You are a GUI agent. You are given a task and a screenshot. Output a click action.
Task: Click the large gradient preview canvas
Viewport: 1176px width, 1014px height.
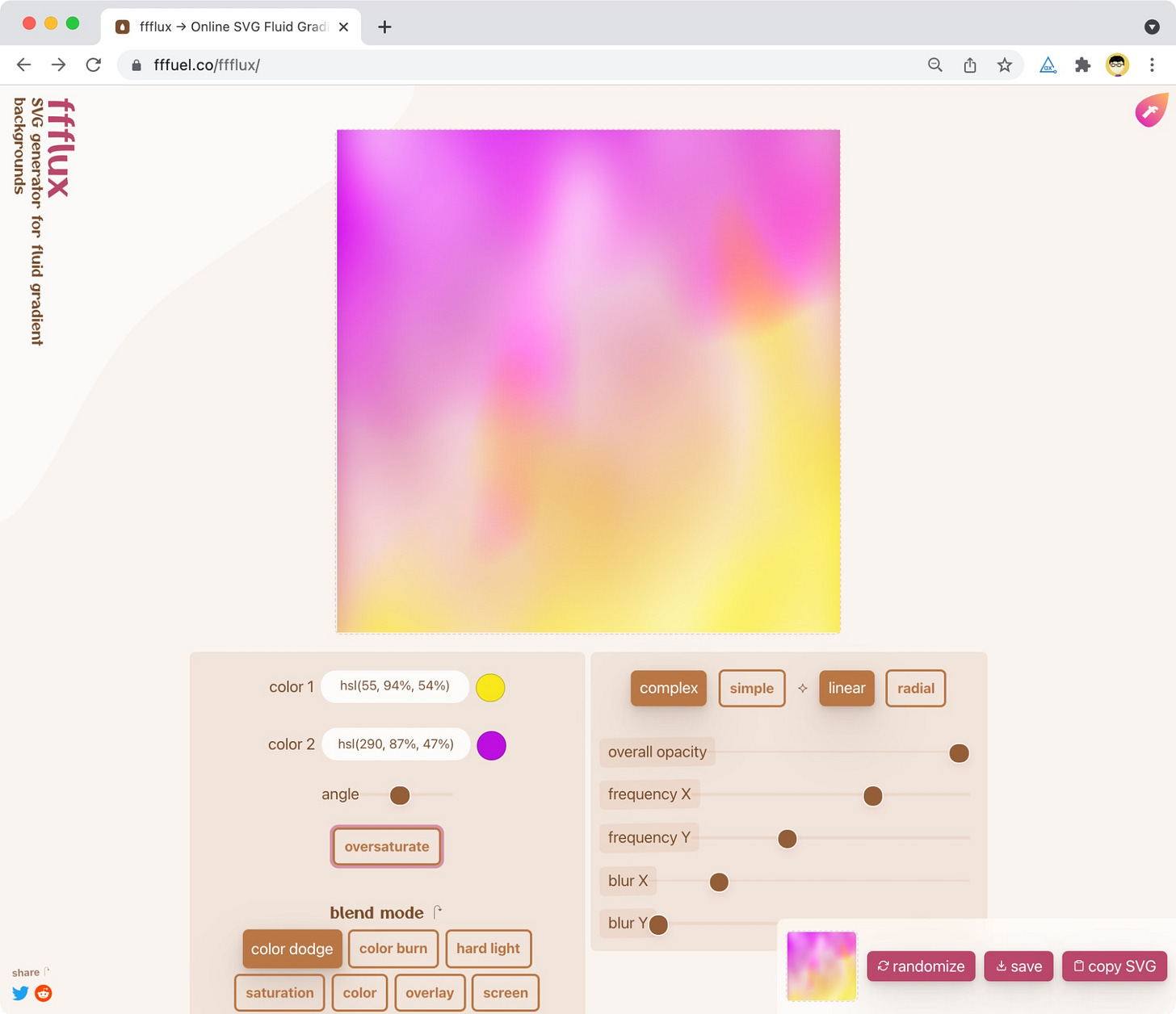(x=588, y=381)
